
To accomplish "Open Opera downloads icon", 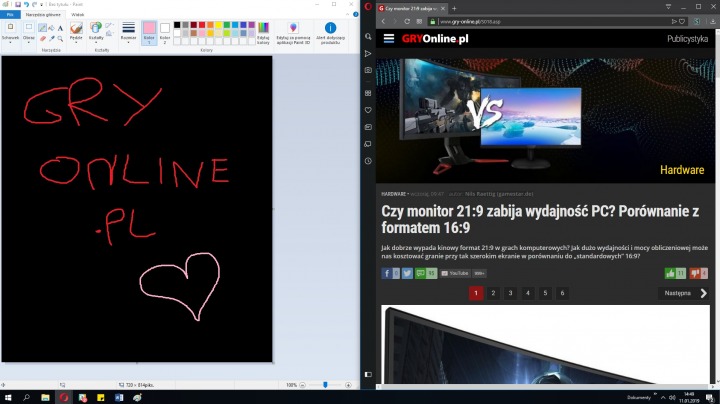I will click(x=713, y=21).
